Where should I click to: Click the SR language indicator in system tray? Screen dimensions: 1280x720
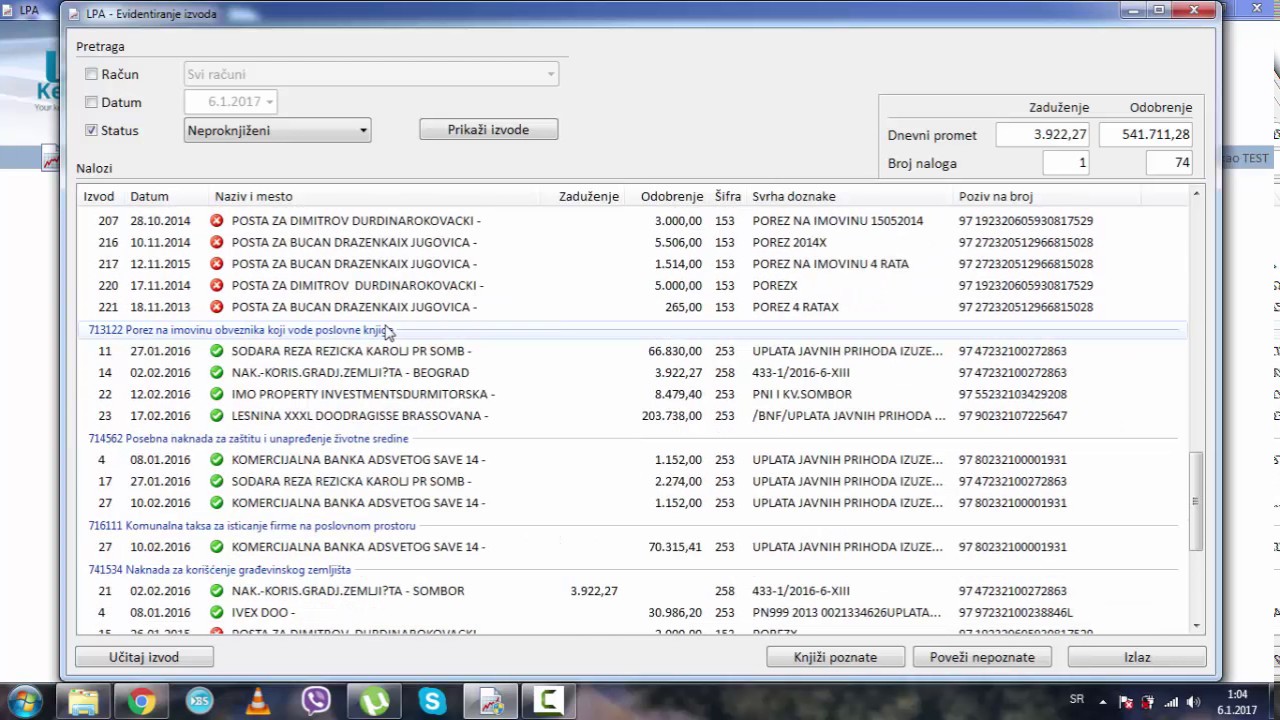click(1077, 699)
